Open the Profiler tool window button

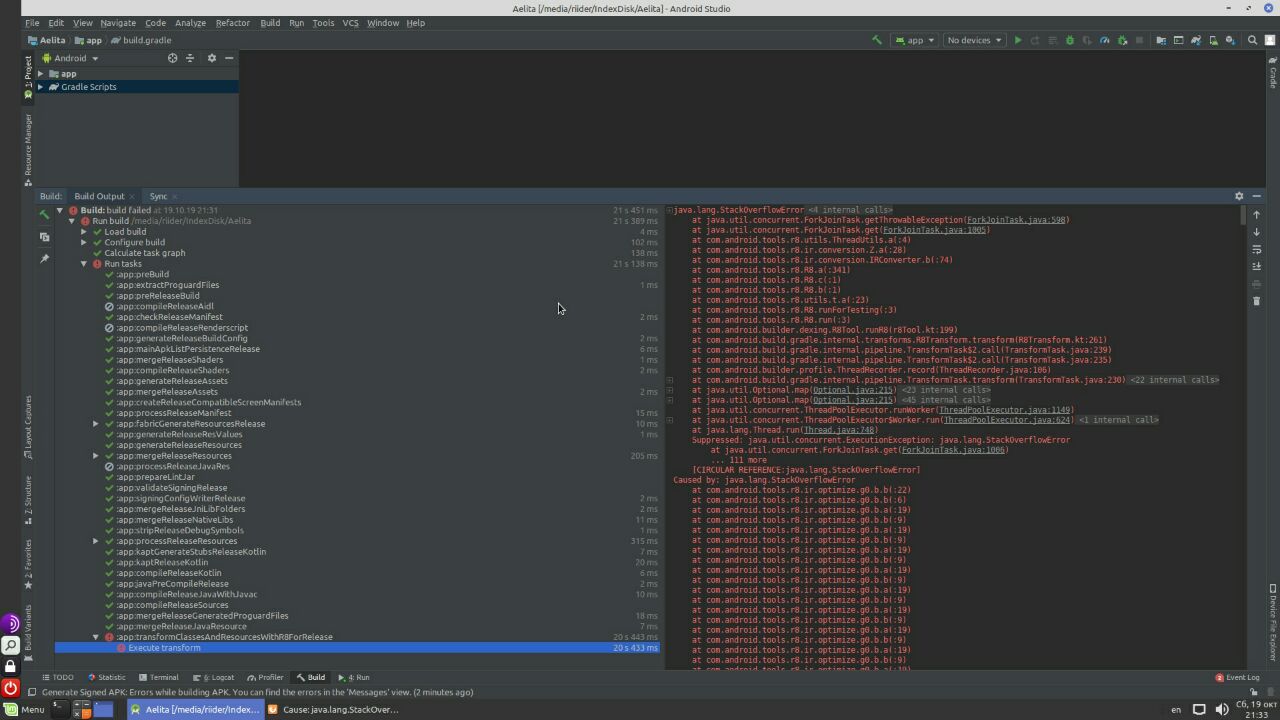(265, 677)
